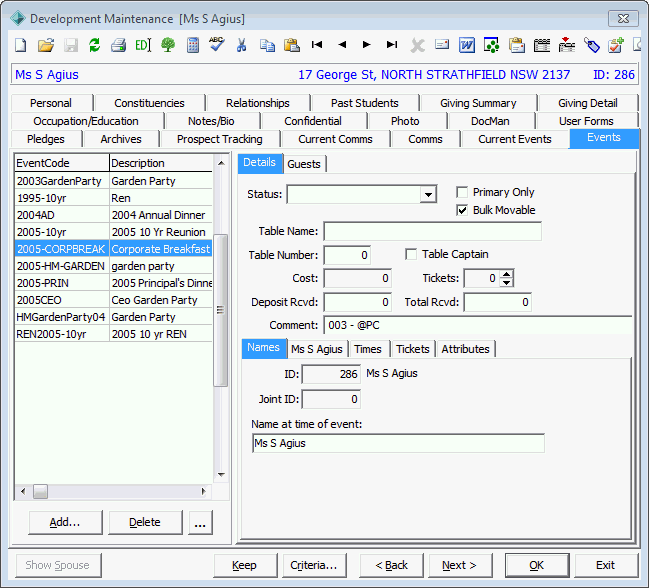Click the New record page icon
Image resolution: width=649 pixels, height=588 pixels.
point(21,45)
